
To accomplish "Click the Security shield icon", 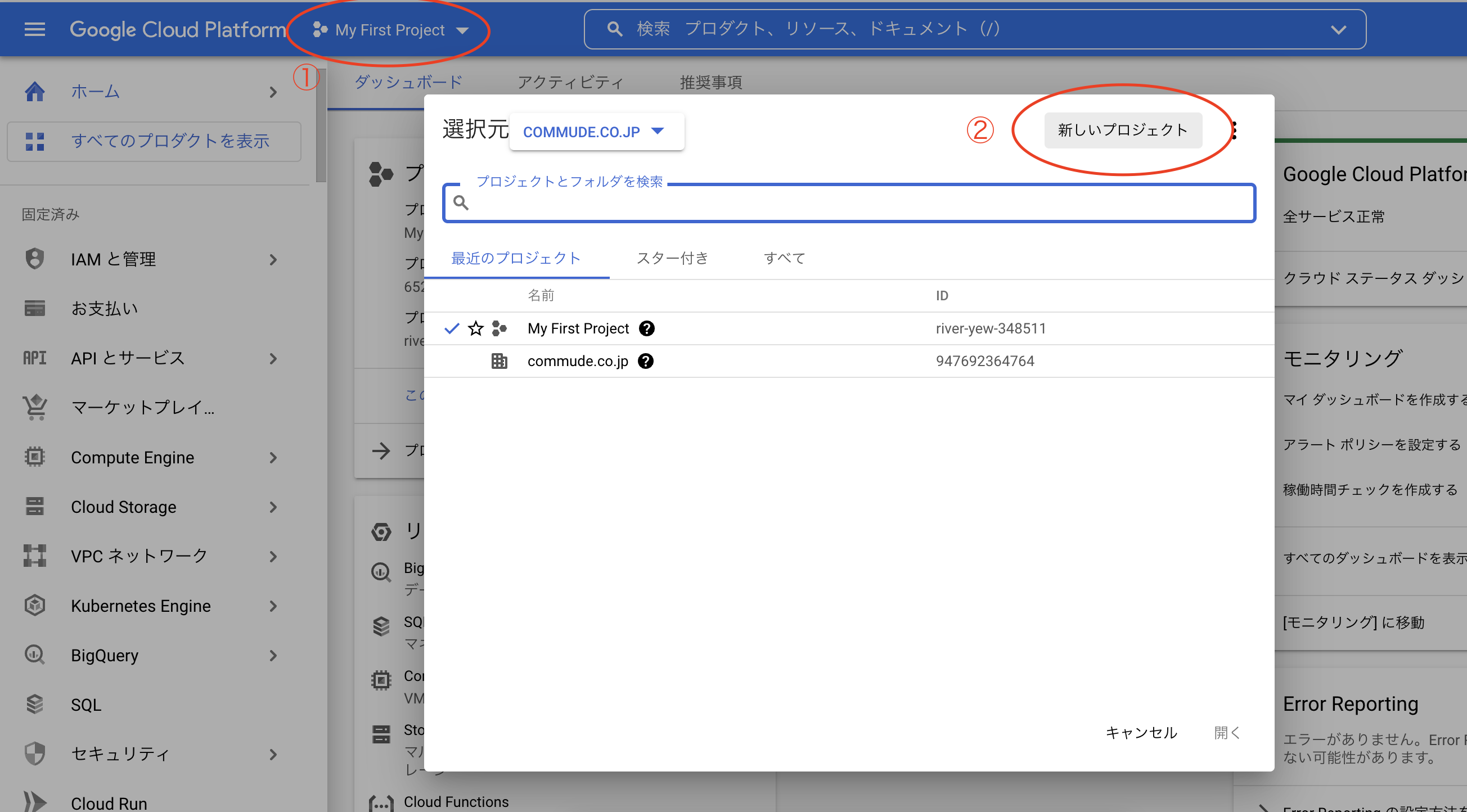I will click(x=35, y=754).
